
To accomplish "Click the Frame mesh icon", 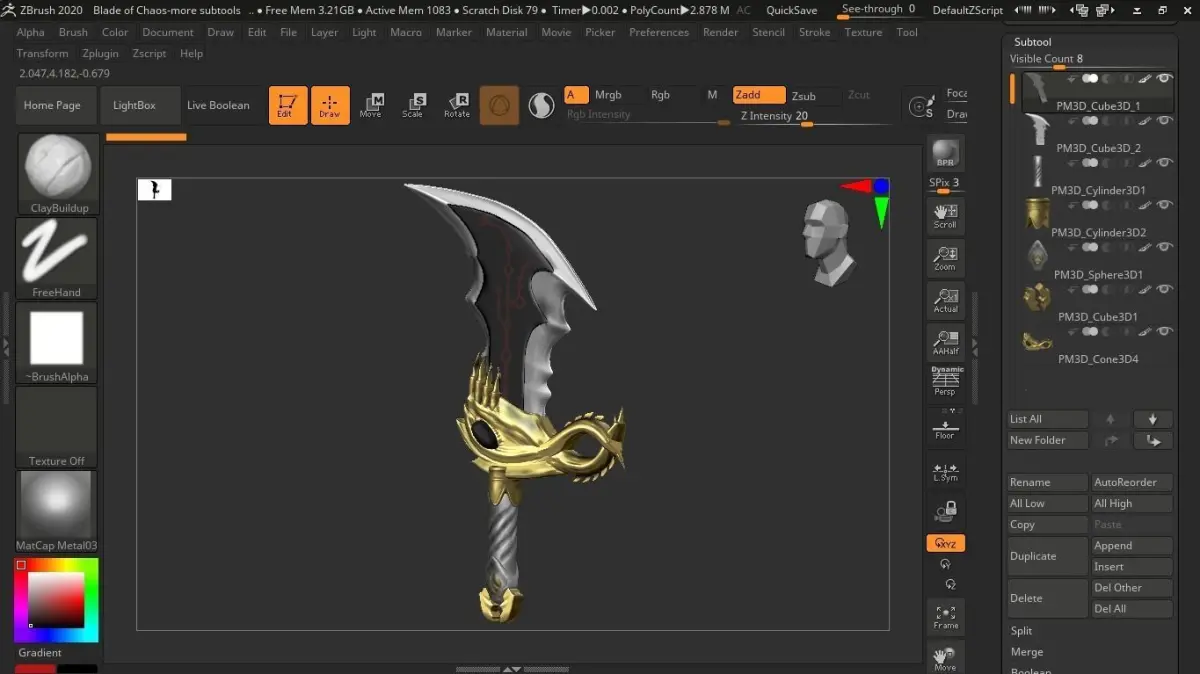I will (x=945, y=616).
